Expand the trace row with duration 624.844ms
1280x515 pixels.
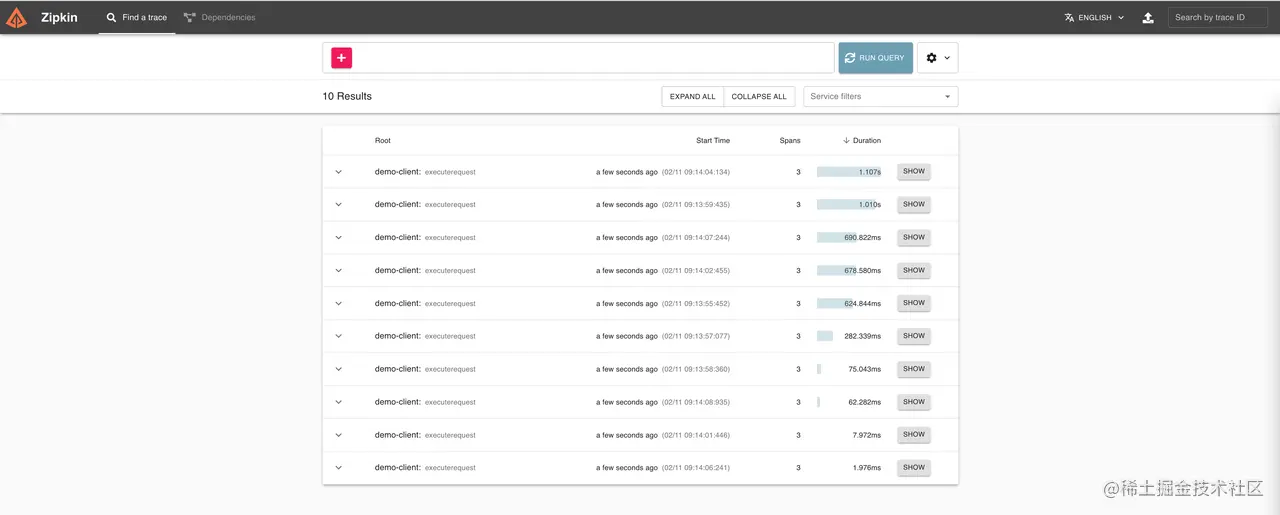(x=338, y=303)
